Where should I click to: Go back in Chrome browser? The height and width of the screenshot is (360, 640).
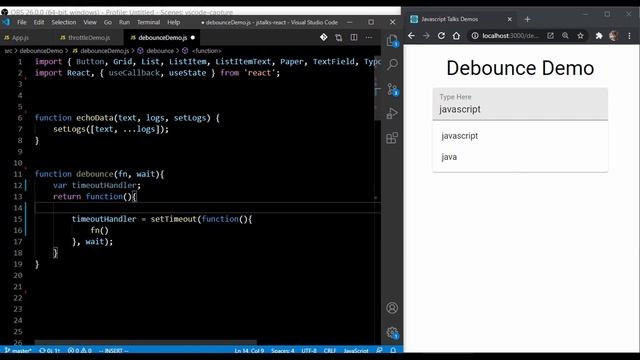pyautogui.click(x=411, y=36)
